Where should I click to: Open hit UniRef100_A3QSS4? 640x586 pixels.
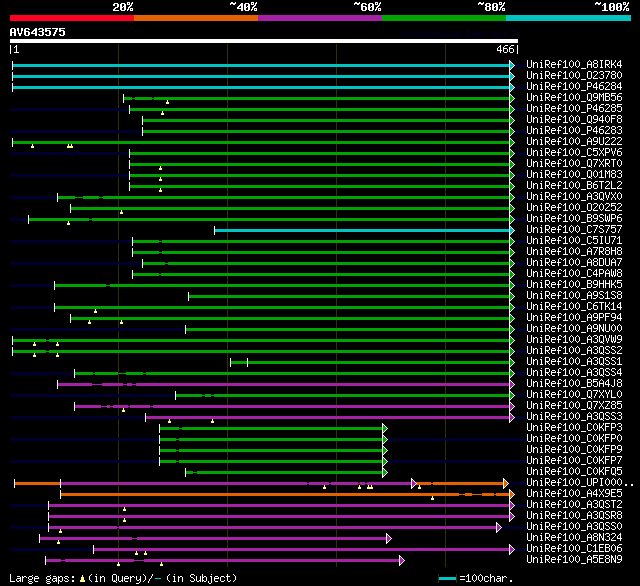[574, 373]
